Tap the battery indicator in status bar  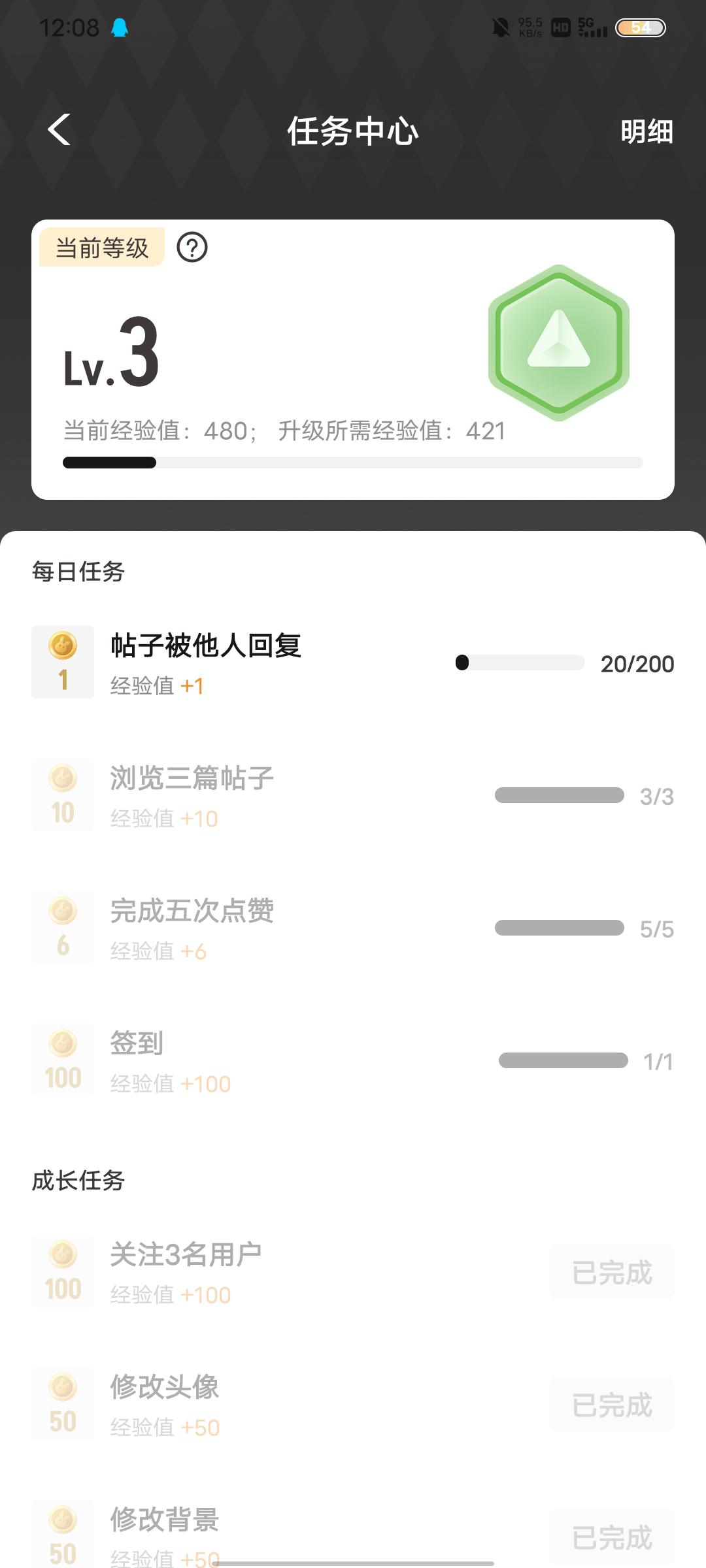click(641, 27)
